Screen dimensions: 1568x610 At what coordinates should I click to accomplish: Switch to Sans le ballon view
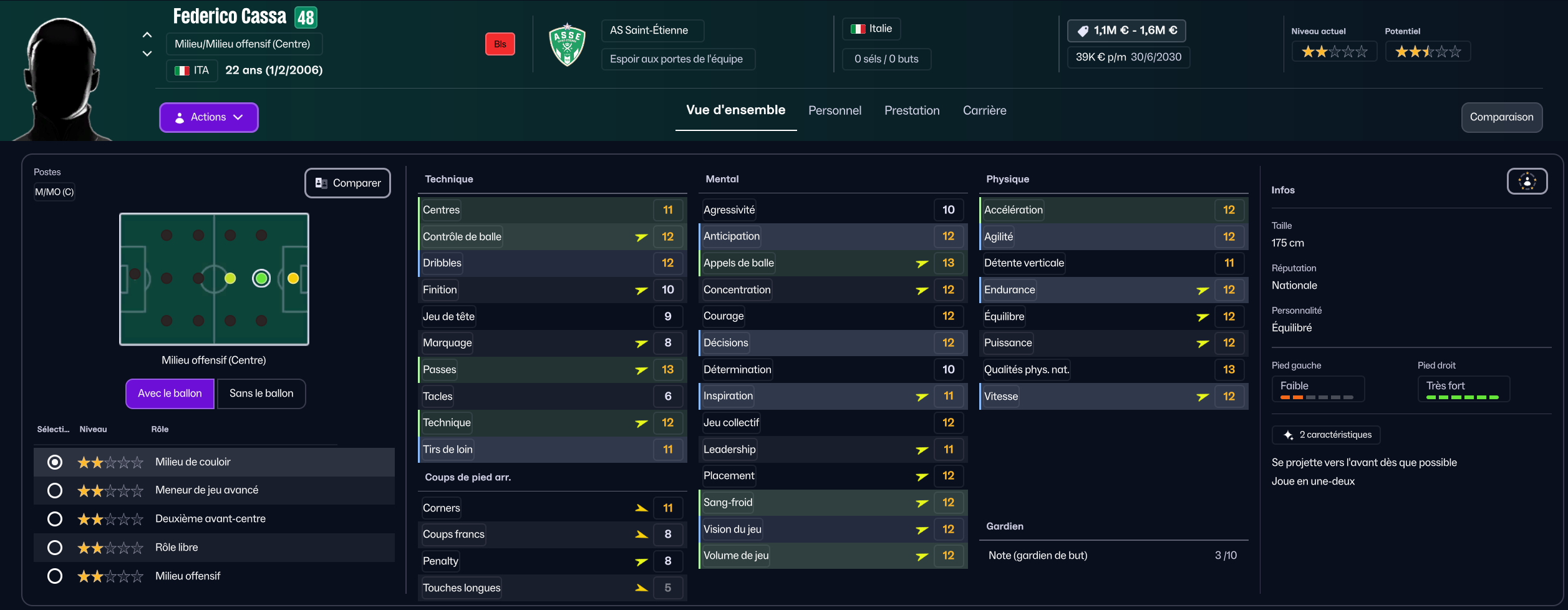coord(261,394)
